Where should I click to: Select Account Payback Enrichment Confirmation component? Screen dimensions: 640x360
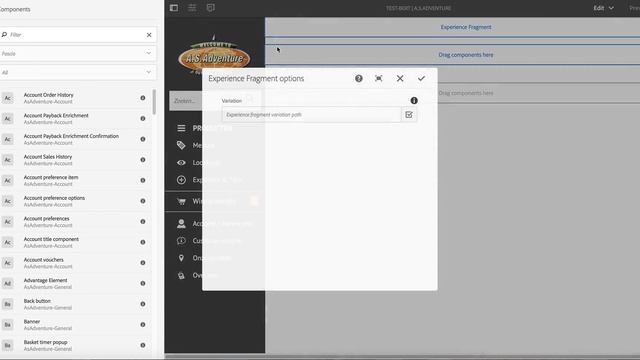click(x=76, y=139)
